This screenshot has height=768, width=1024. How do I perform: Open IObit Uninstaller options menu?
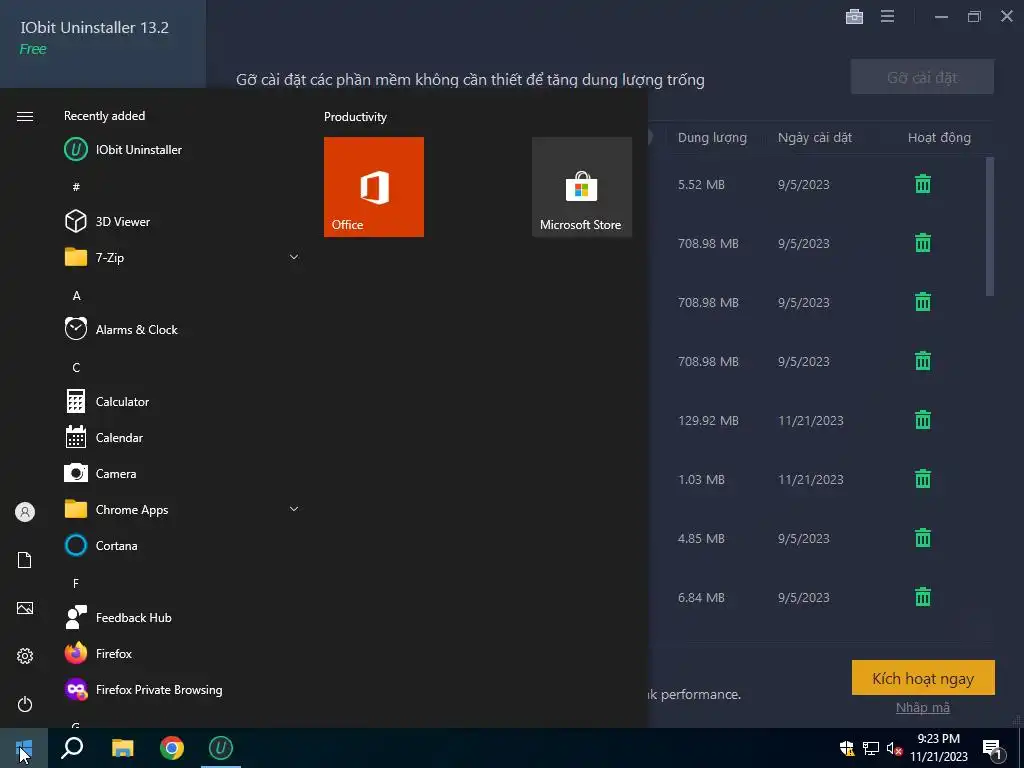click(887, 16)
